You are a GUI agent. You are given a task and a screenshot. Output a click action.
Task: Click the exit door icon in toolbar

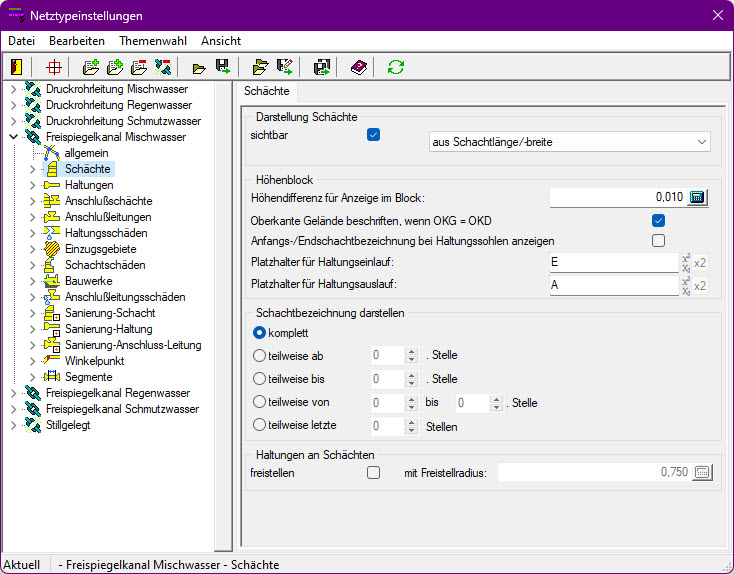click(16, 67)
